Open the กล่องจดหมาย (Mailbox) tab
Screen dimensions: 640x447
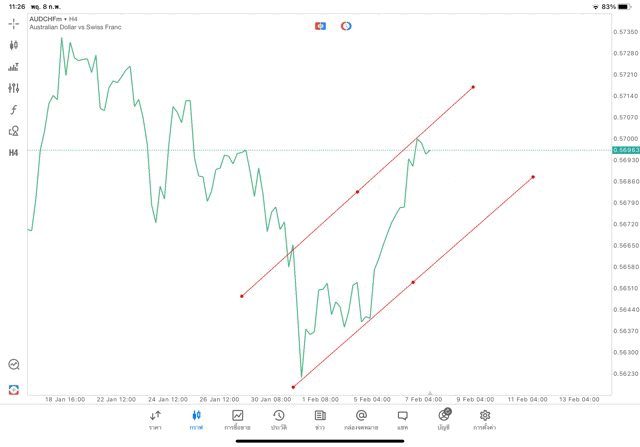[361, 420]
